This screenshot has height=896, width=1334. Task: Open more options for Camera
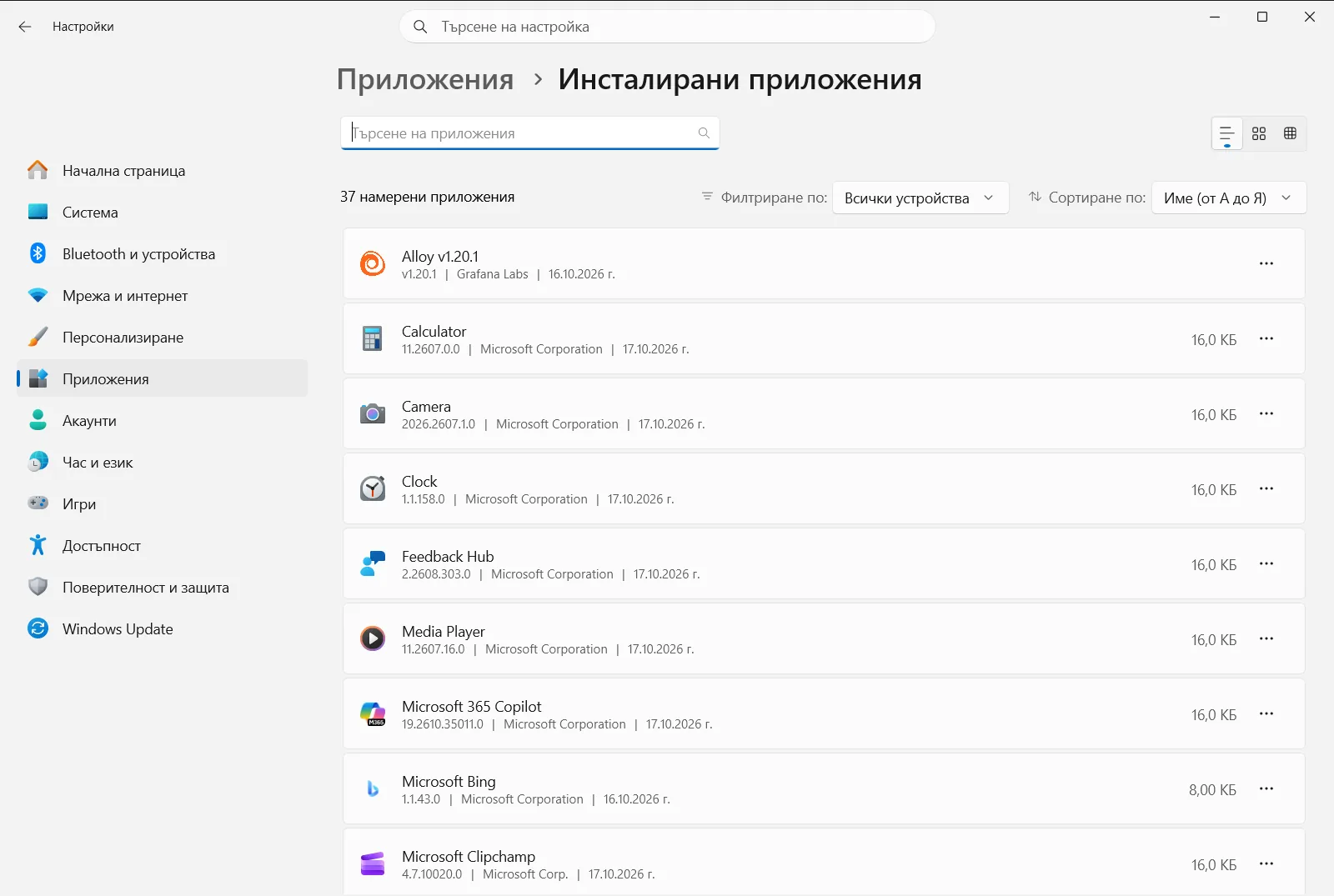(1266, 413)
